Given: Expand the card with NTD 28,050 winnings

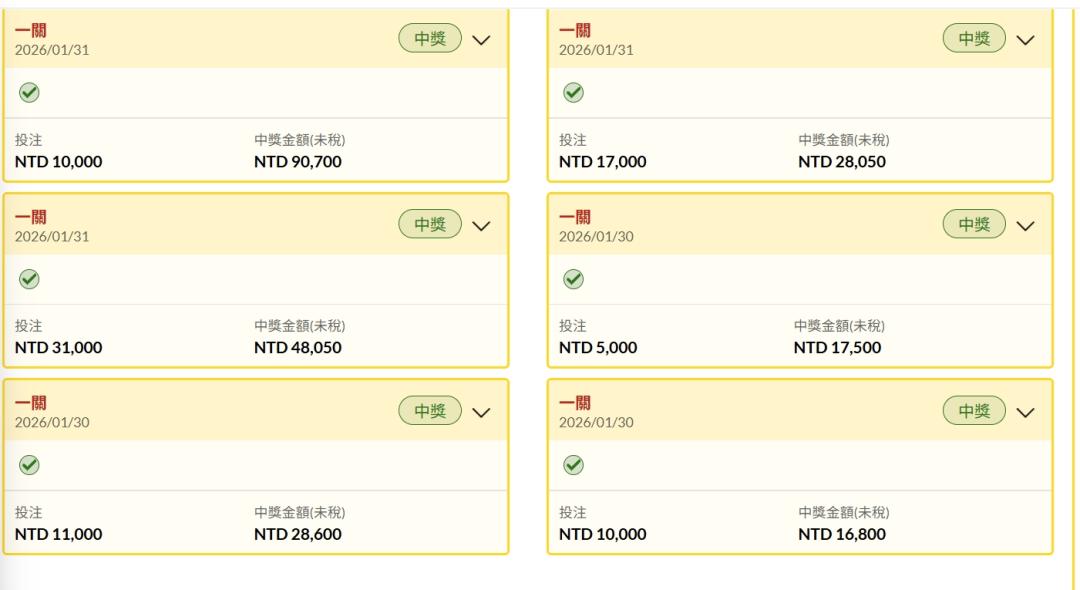Looking at the screenshot, I should [1025, 40].
